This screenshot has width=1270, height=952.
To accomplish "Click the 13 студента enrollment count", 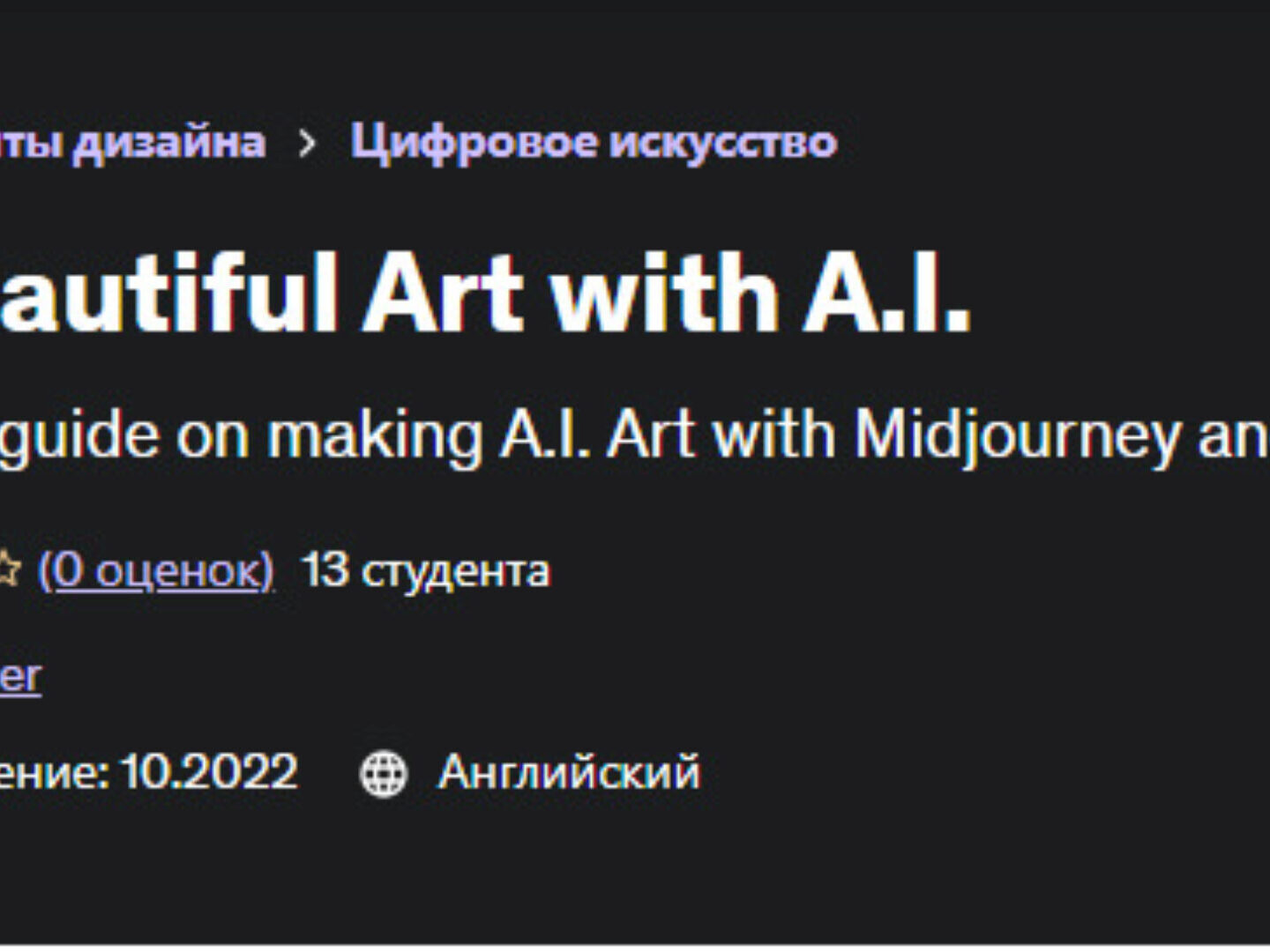I will point(426,570).
